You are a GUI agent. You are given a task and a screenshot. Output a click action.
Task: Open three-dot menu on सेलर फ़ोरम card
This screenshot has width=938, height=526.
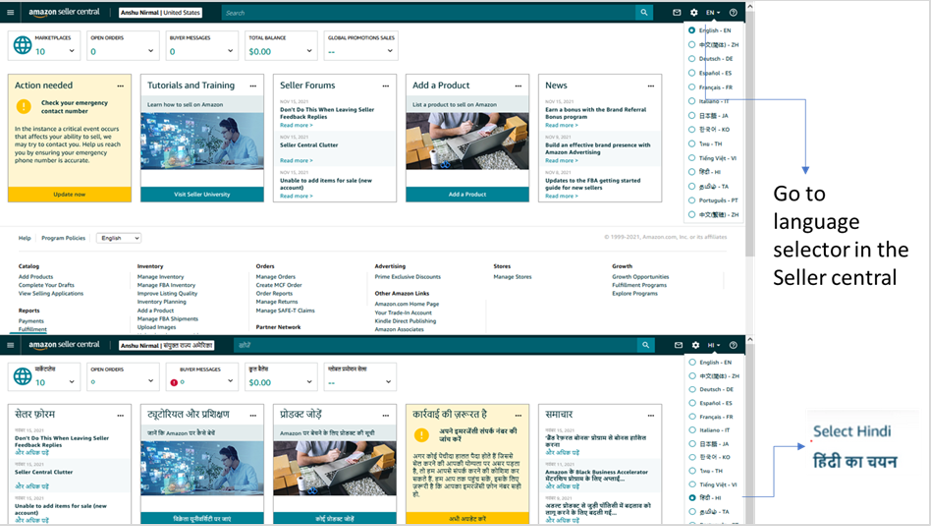121,415
